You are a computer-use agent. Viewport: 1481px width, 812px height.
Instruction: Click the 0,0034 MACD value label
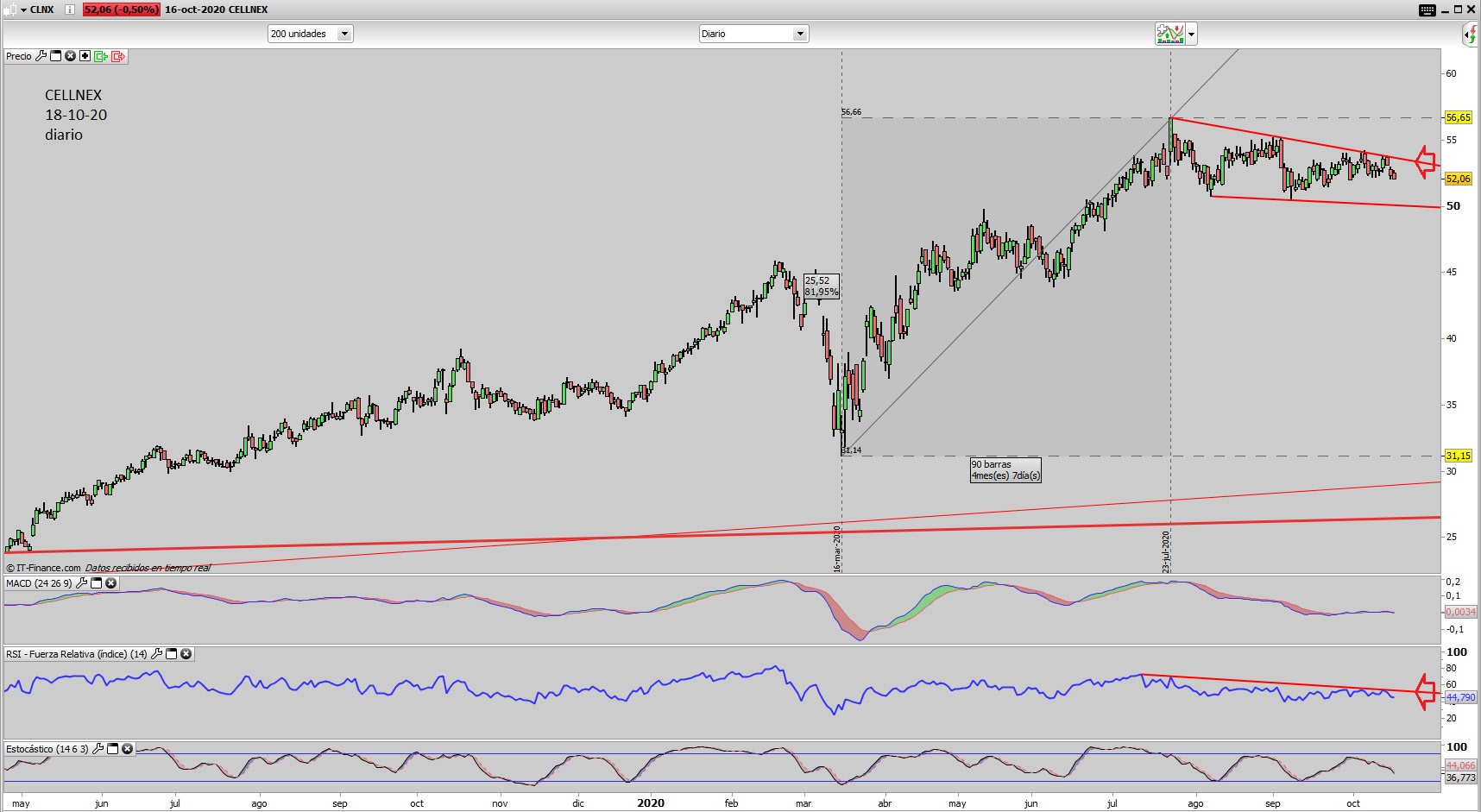[x=1460, y=612]
